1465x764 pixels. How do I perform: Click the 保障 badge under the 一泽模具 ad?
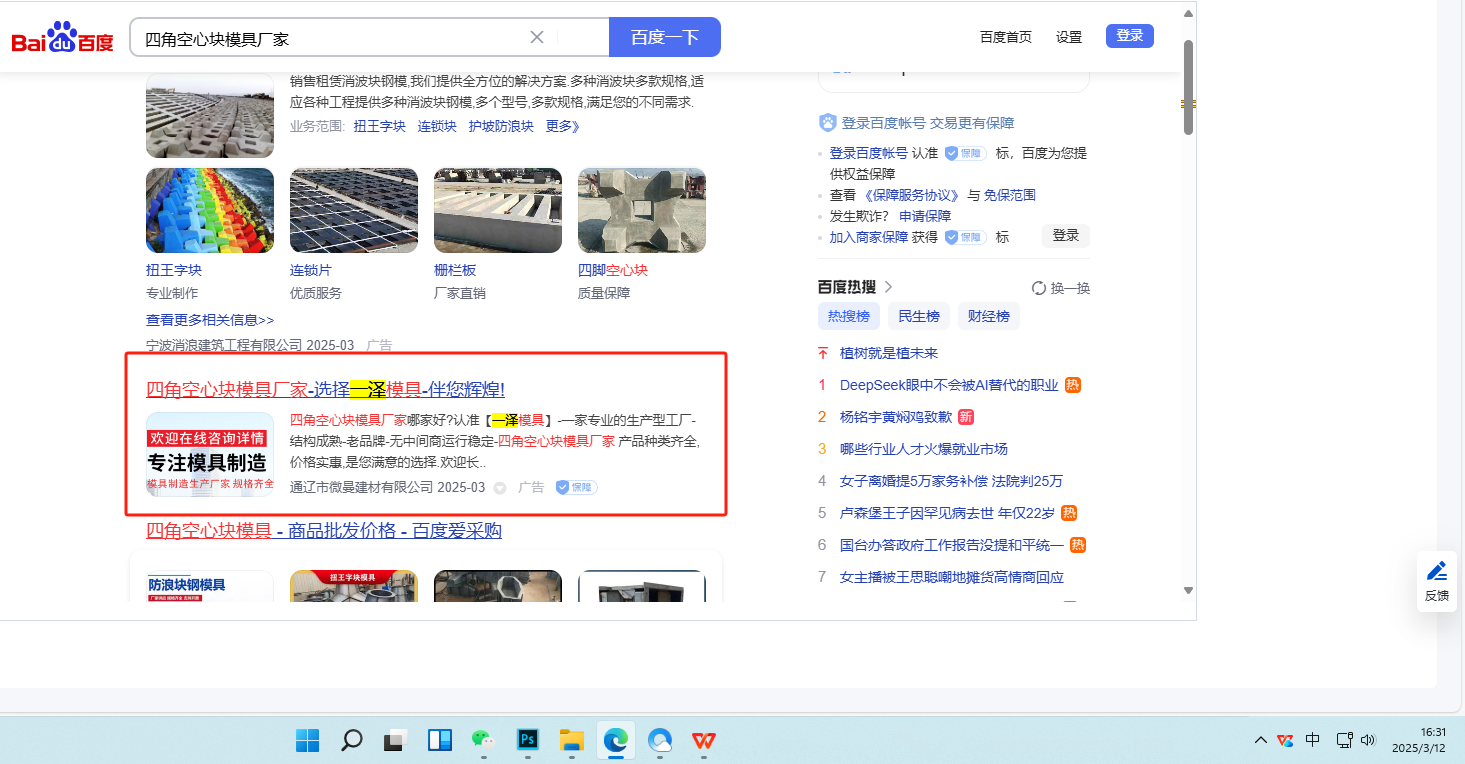(x=577, y=487)
